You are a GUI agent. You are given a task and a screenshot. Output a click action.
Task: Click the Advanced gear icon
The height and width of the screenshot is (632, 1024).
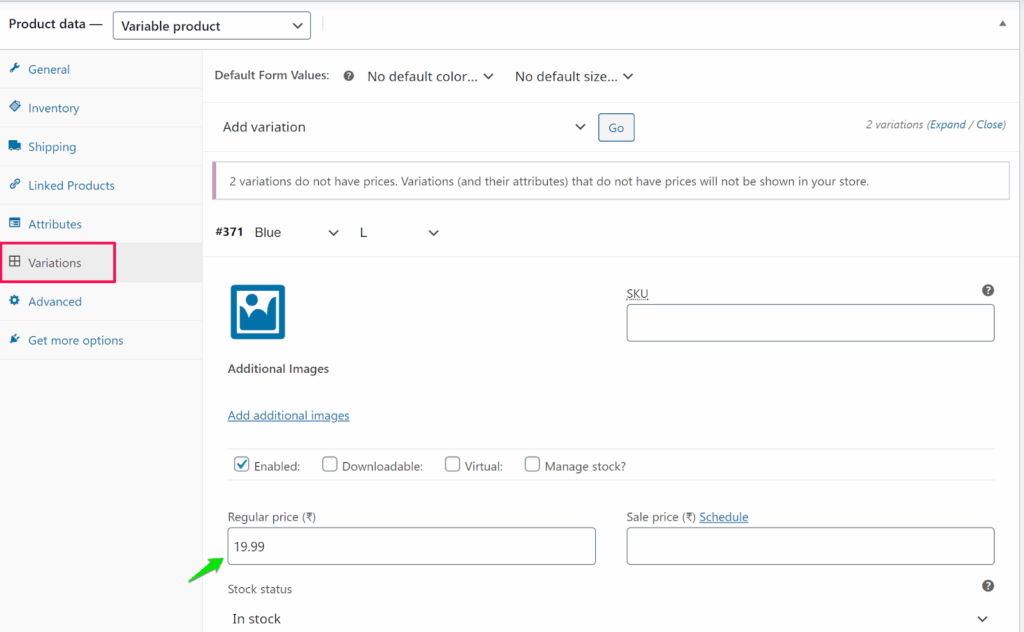[15, 301]
